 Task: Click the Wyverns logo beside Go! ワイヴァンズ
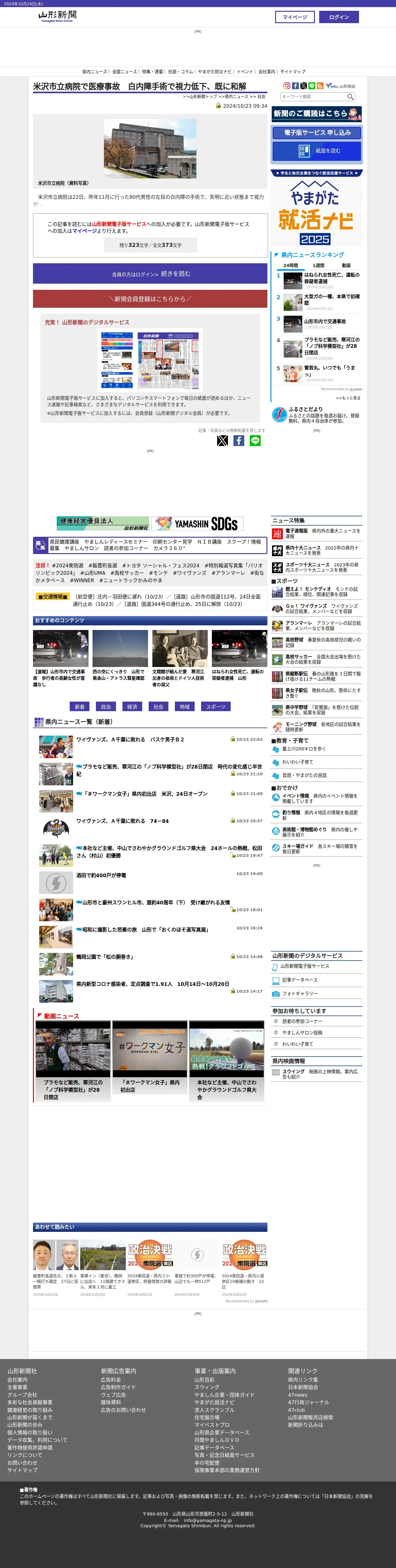pos(277,609)
